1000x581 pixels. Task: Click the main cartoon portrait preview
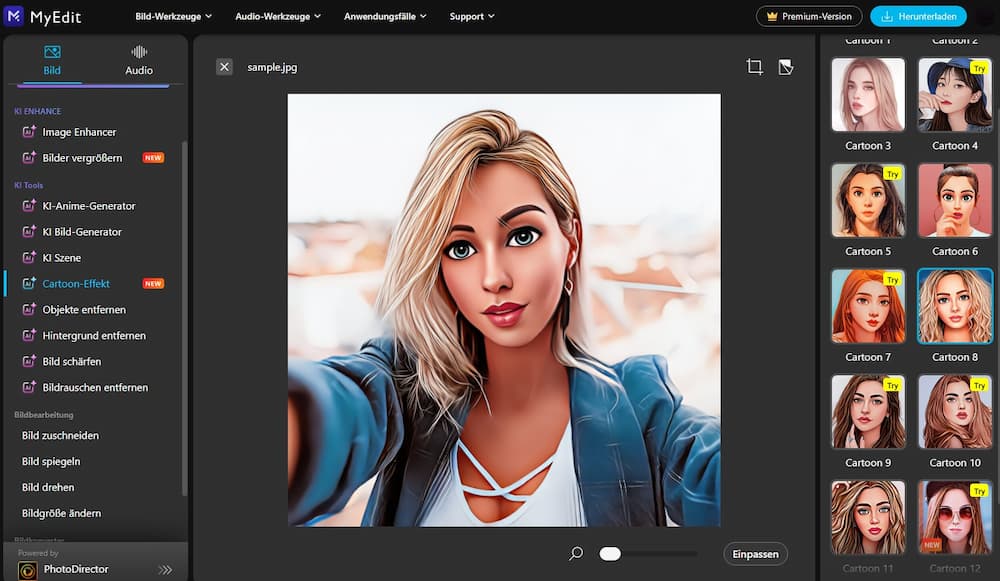click(x=504, y=310)
